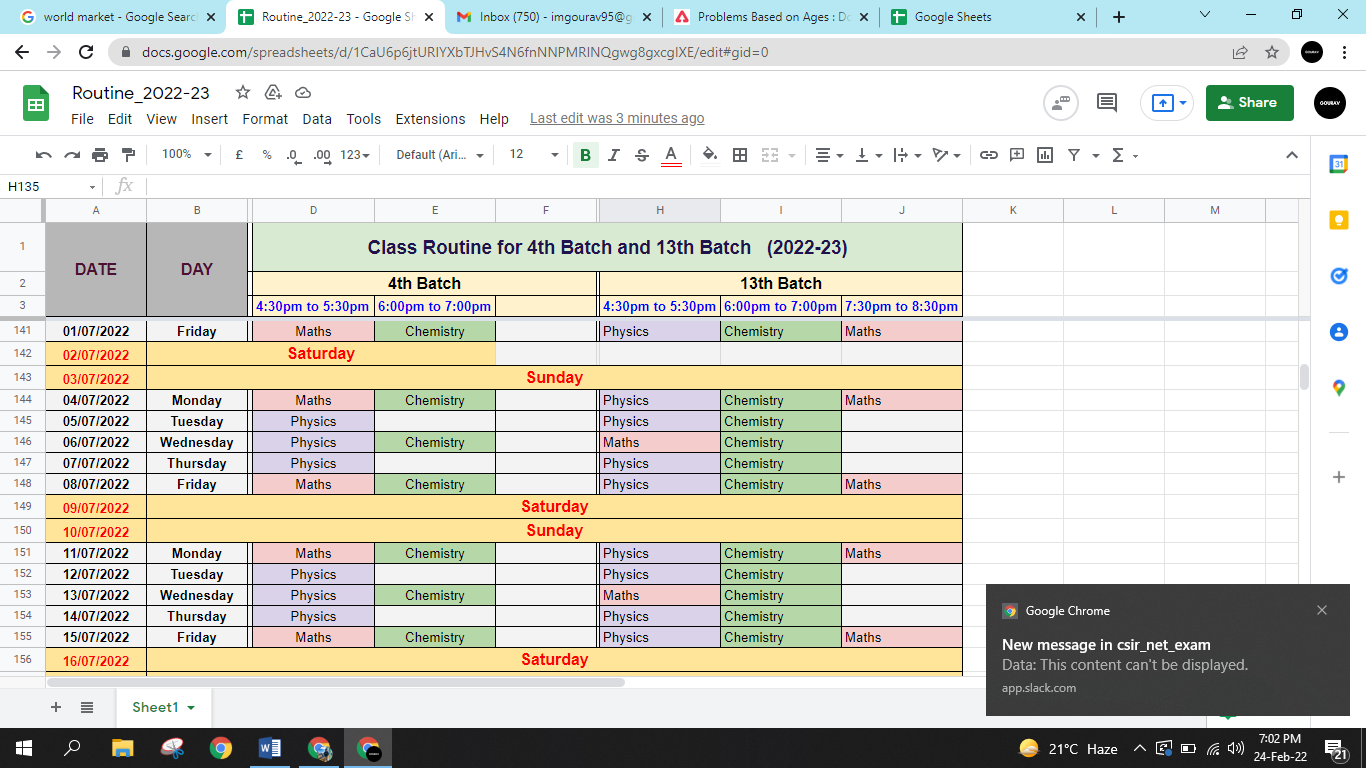Open the Format menu
Image resolution: width=1366 pixels, height=768 pixels.
click(x=265, y=118)
